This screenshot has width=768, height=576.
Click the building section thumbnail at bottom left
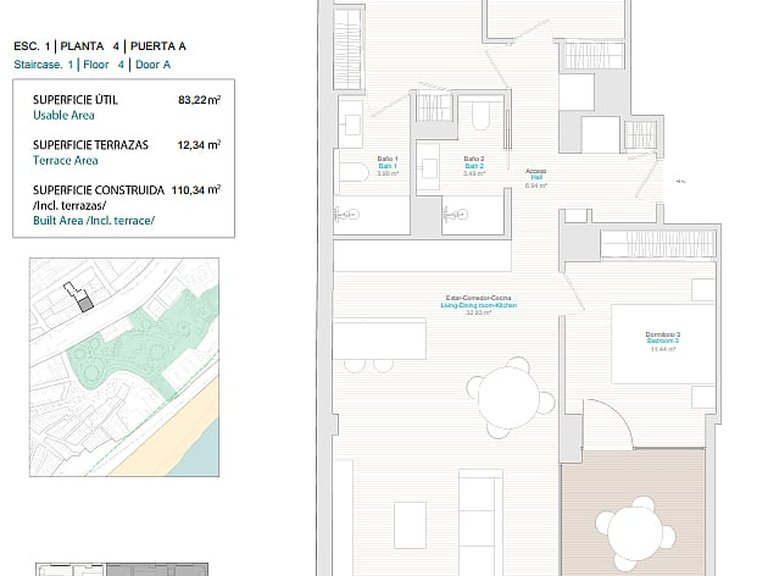tap(122, 569)
